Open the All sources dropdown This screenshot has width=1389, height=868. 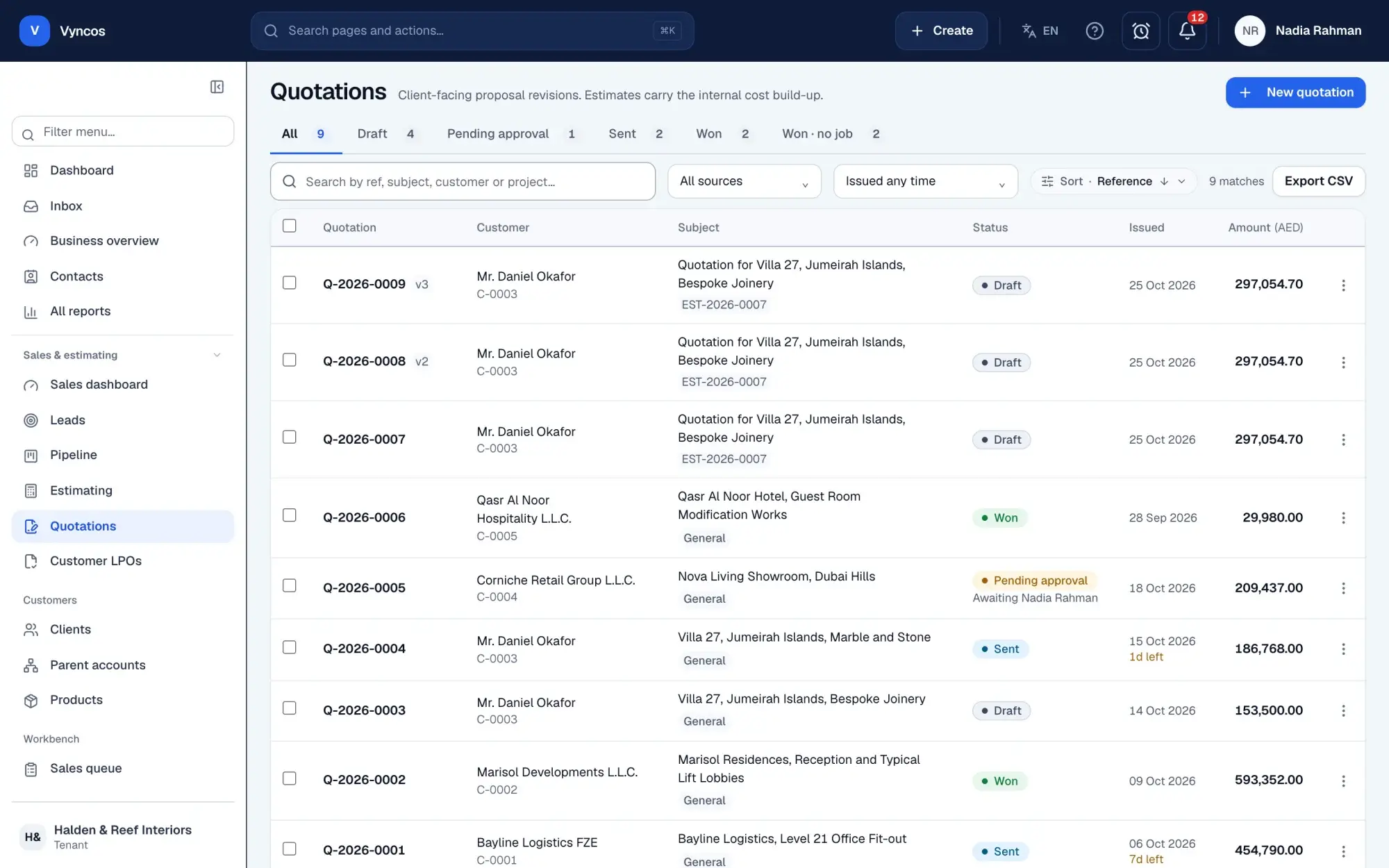pos(744,181)
